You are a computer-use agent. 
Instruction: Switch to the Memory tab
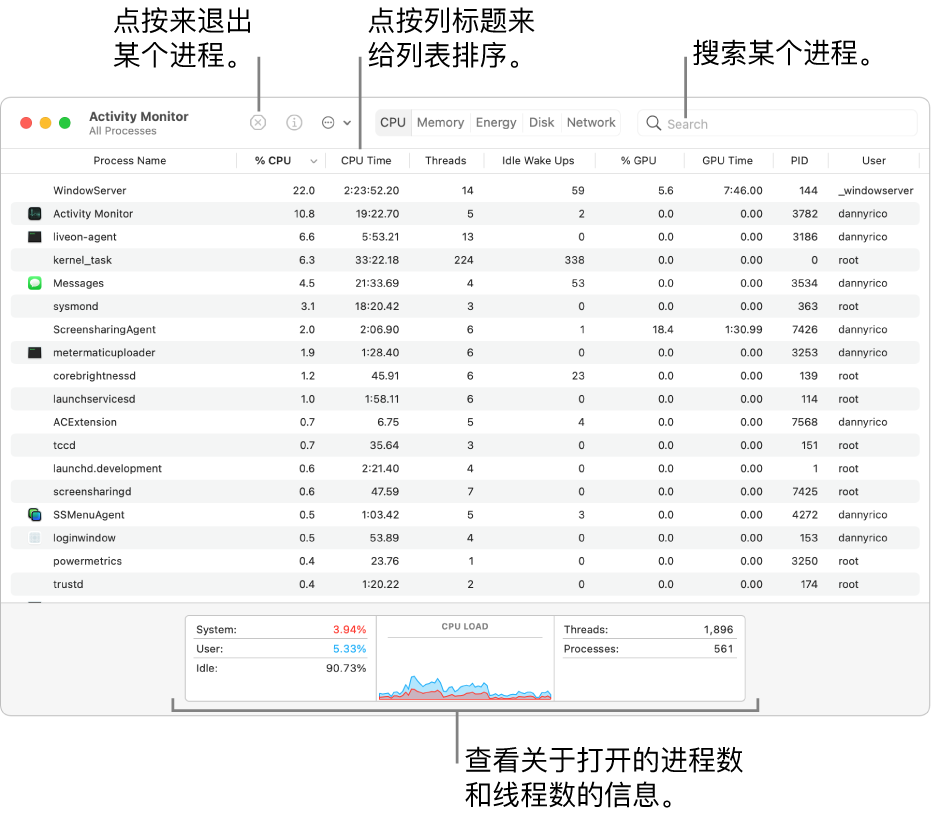click(x=440, y=122)
